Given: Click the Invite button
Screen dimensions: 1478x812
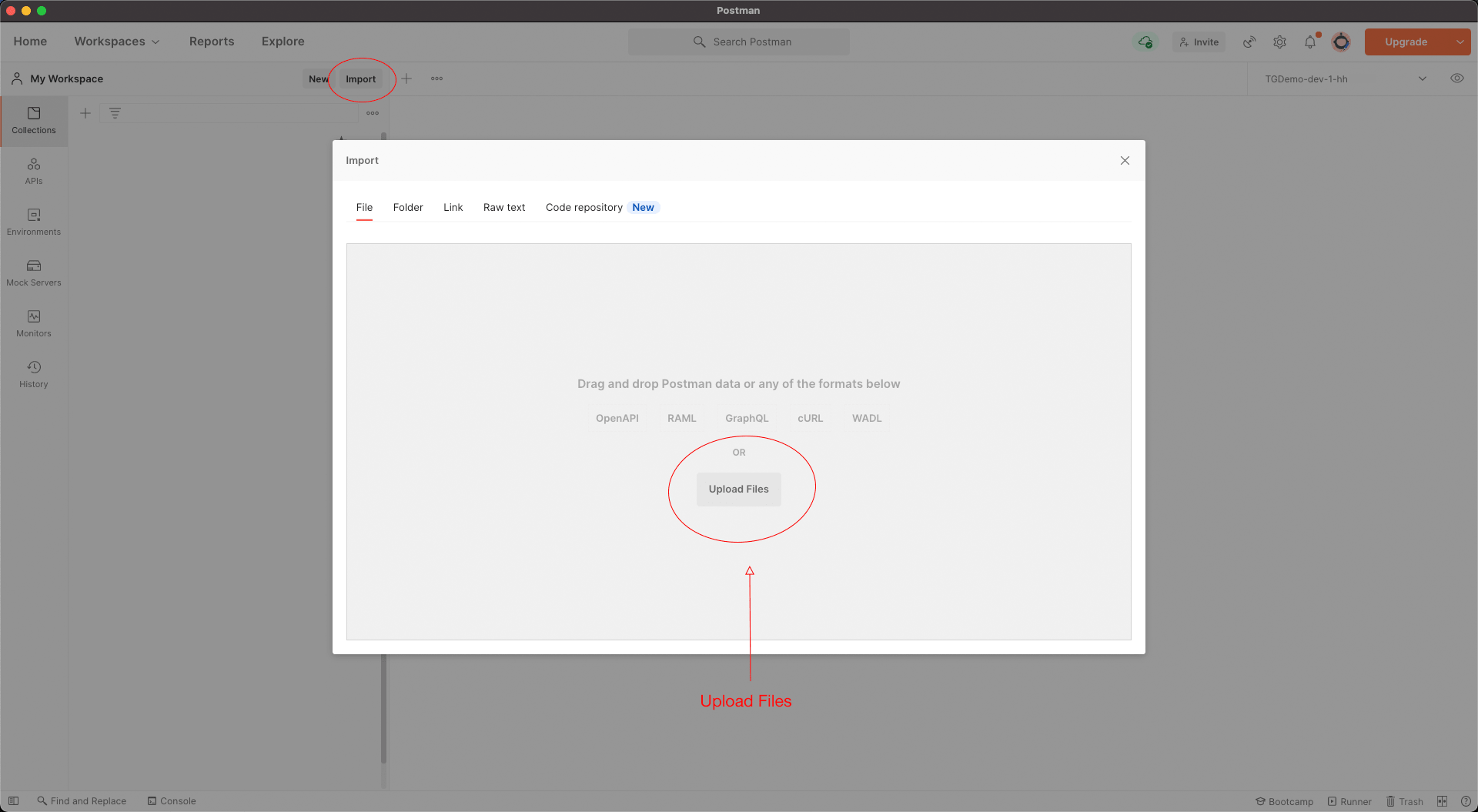Looking at the screenshot, I should coord(1199,42).
